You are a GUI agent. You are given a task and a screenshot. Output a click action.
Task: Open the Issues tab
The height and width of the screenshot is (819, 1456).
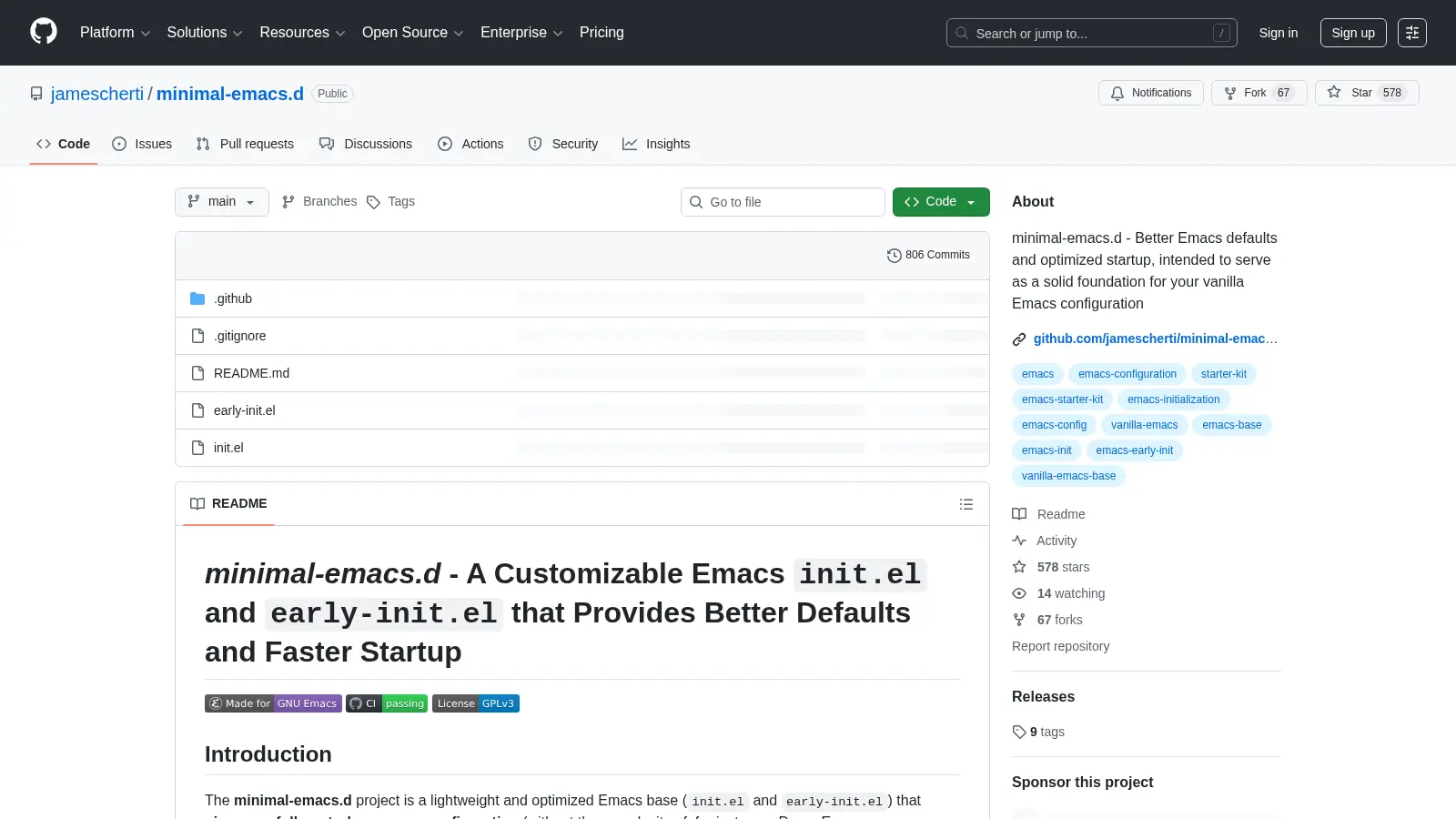(142, 144)
